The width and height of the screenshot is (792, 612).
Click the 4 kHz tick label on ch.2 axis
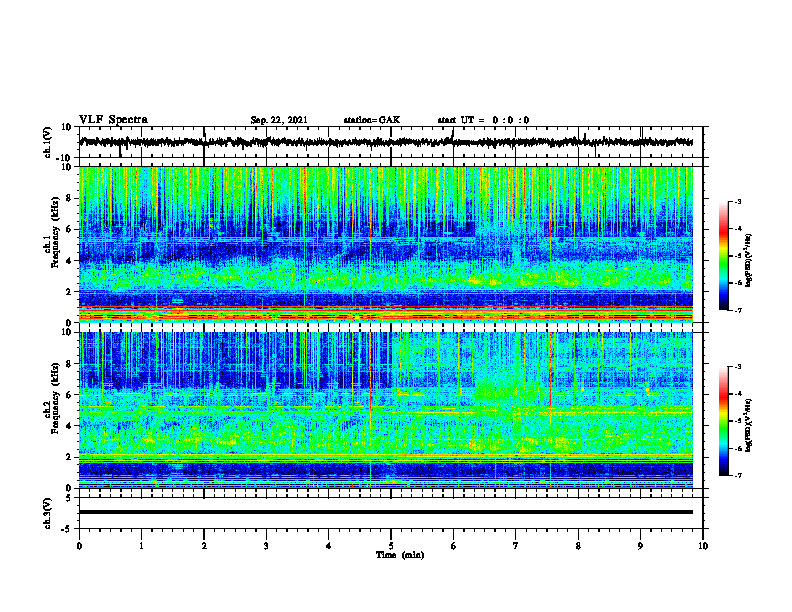click(x=69, y=426)
